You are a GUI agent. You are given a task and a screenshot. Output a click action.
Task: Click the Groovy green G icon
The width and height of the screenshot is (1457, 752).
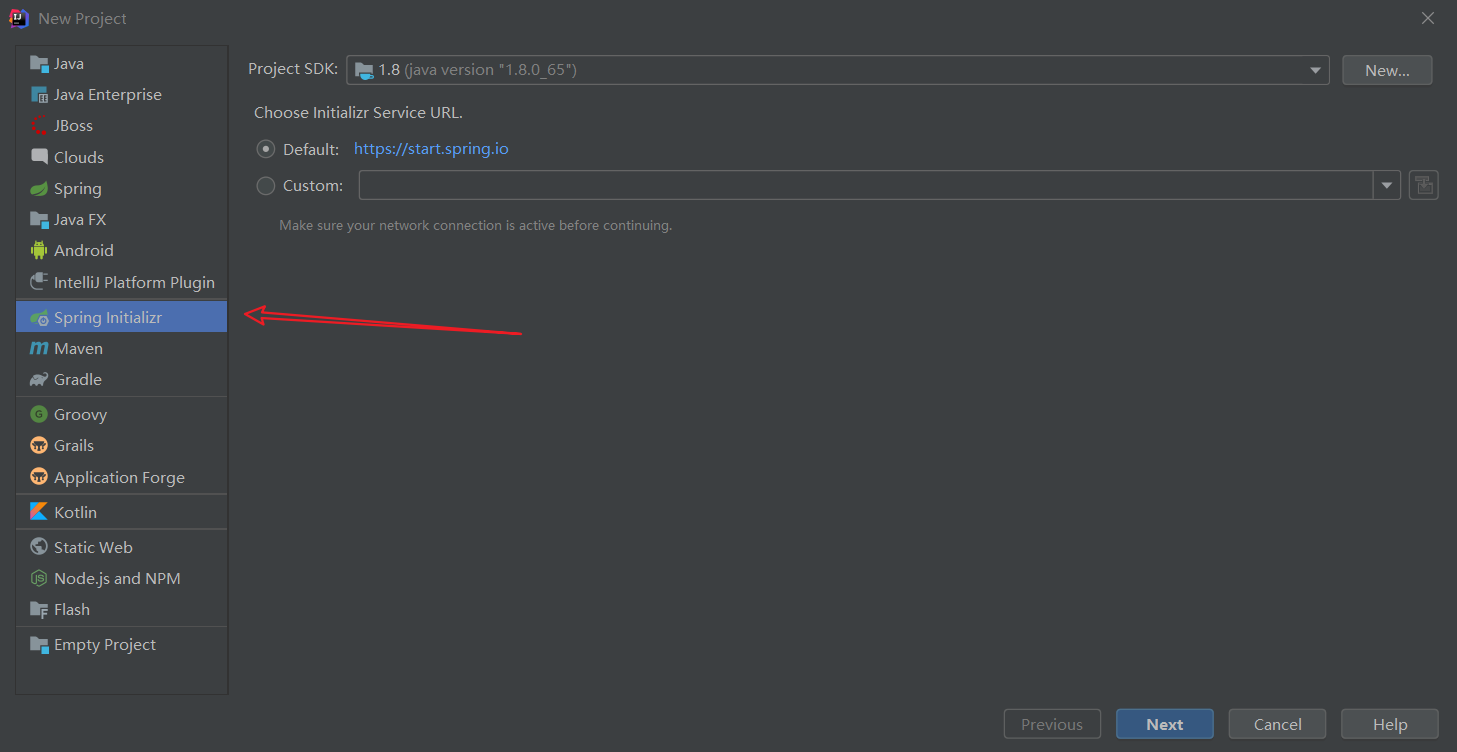[39, 414]
